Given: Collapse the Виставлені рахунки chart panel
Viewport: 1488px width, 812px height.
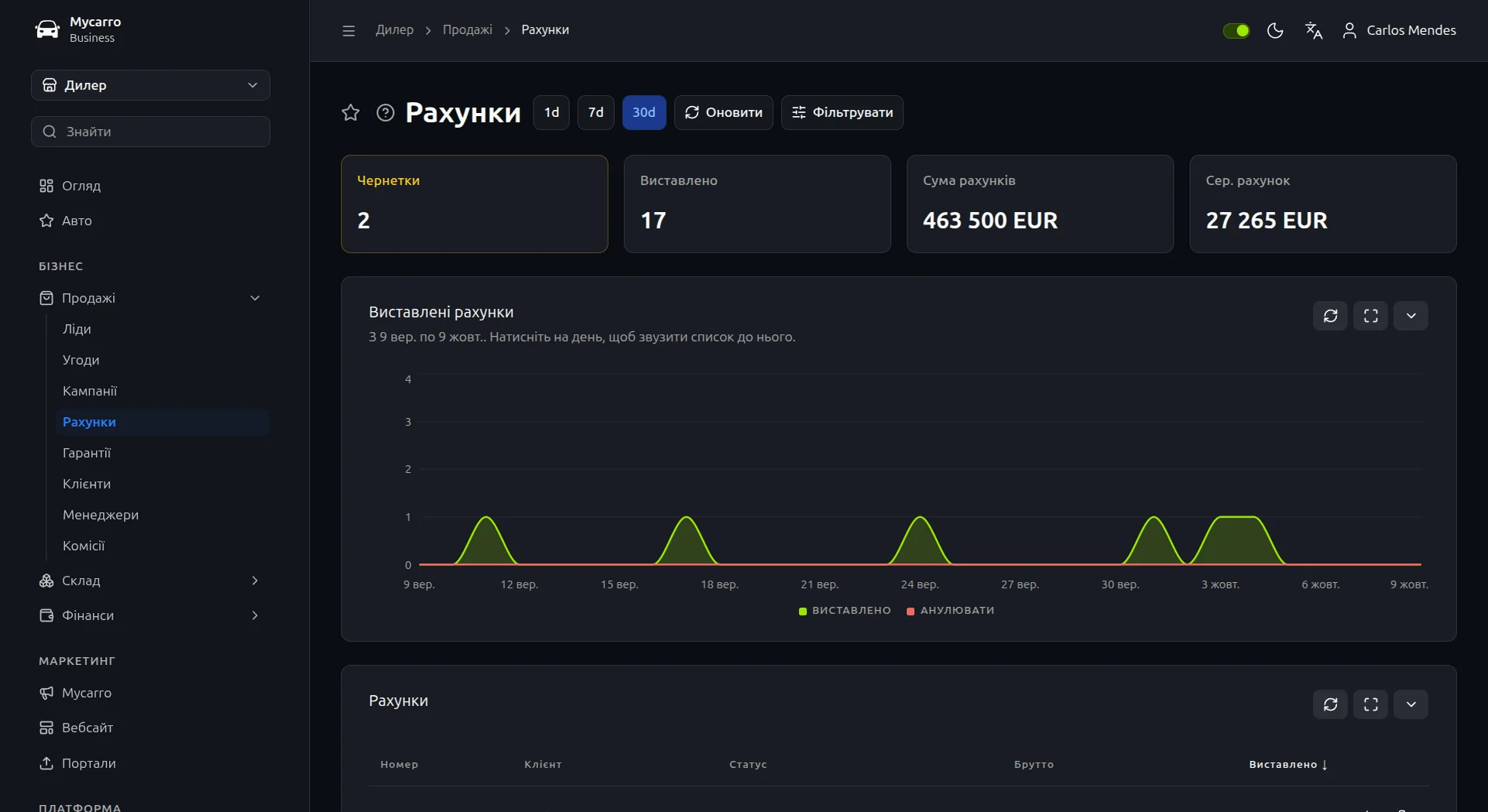Looking at the screenshot, I should [x=1411, y=316].
